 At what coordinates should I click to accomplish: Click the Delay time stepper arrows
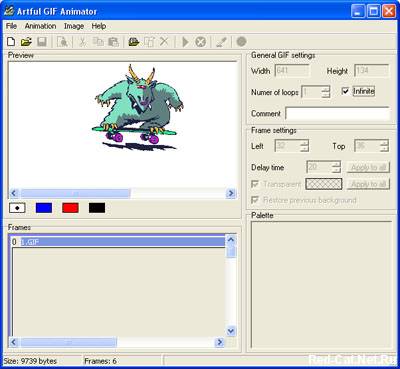[x=336, y=167]
